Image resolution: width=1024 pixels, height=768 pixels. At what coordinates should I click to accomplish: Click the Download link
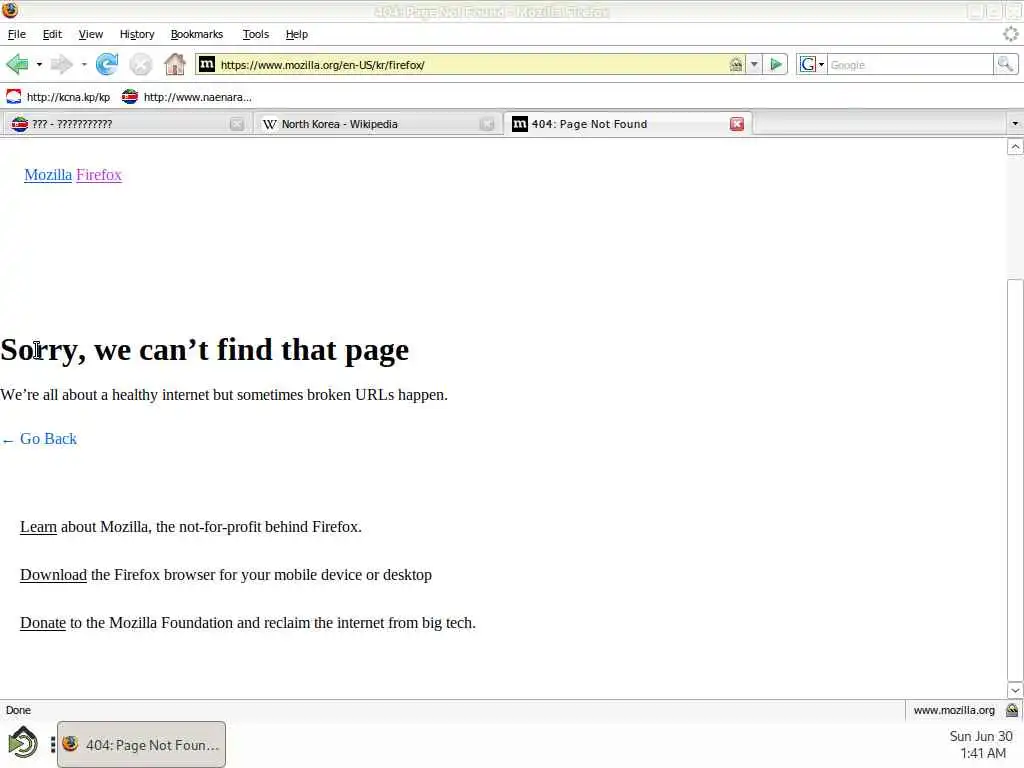[53, 575]
